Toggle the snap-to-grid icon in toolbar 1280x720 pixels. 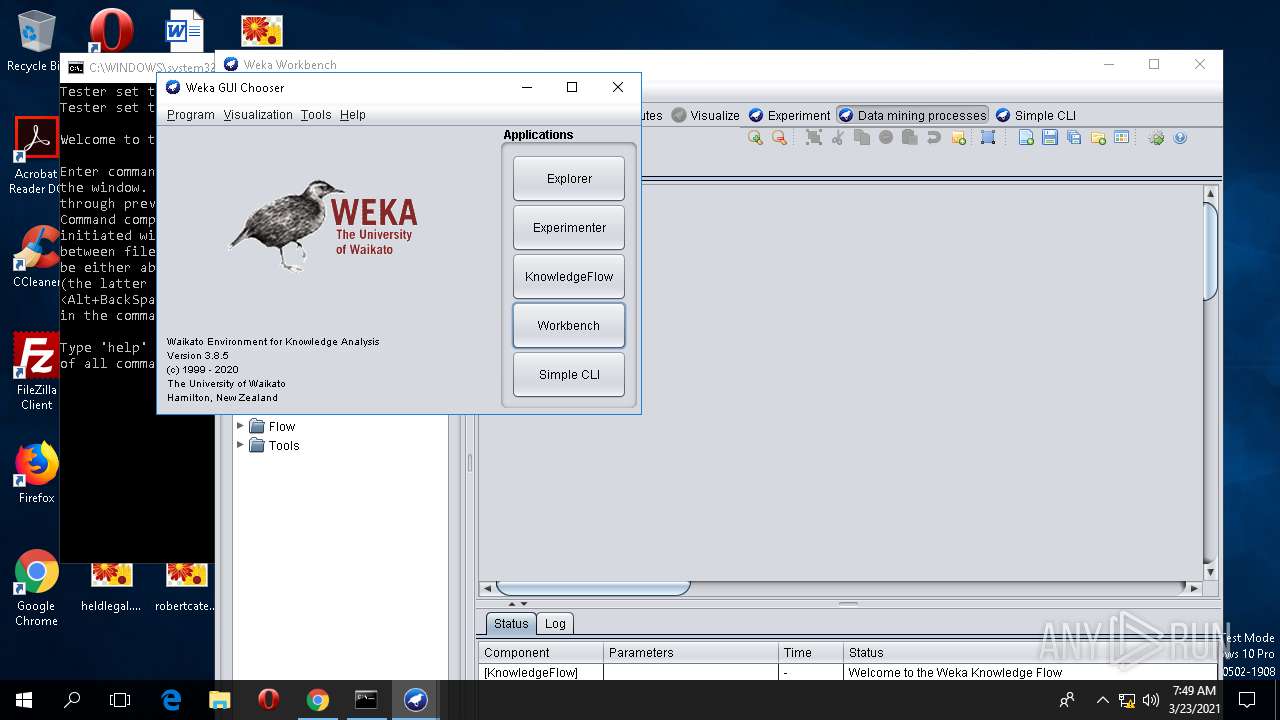tap(988, 138)
